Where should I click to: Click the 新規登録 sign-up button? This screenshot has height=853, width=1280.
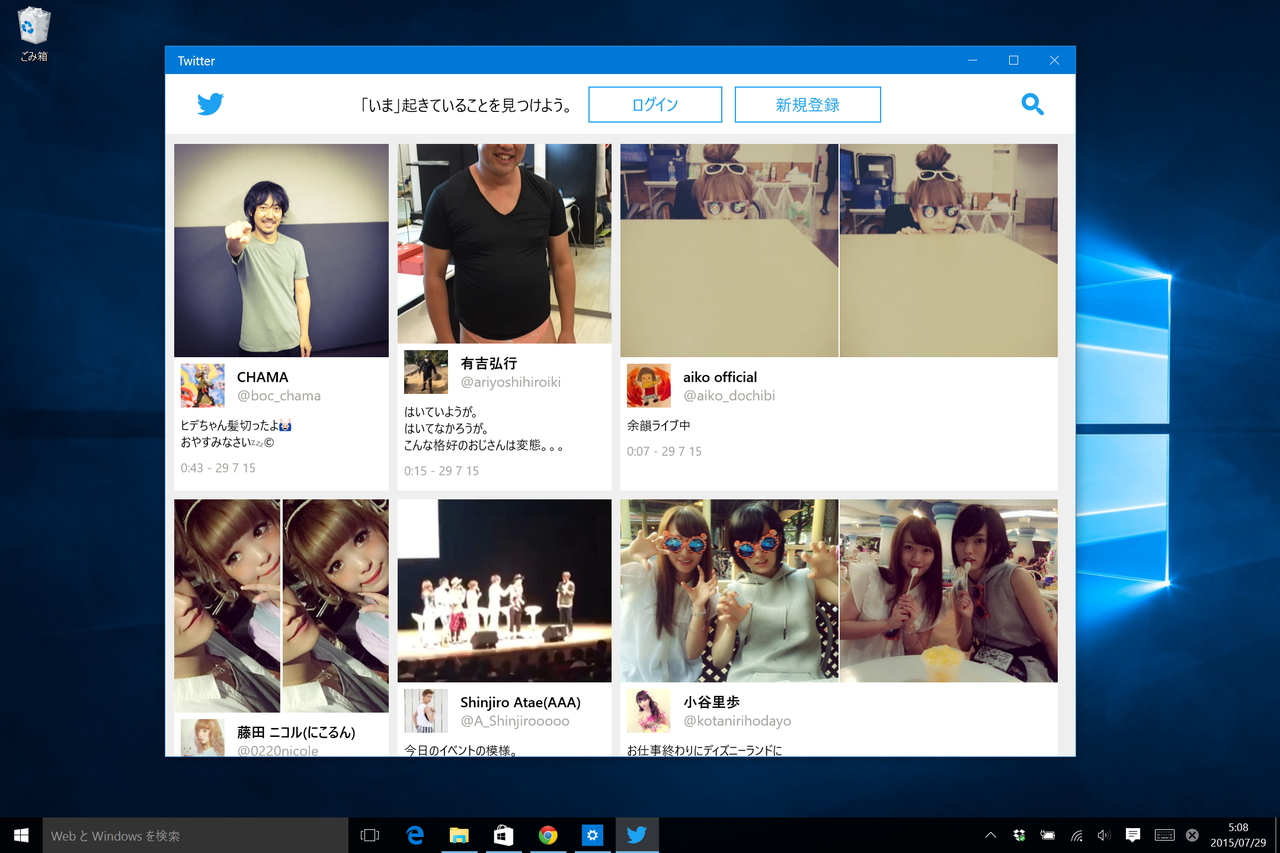tap(807, 104)
